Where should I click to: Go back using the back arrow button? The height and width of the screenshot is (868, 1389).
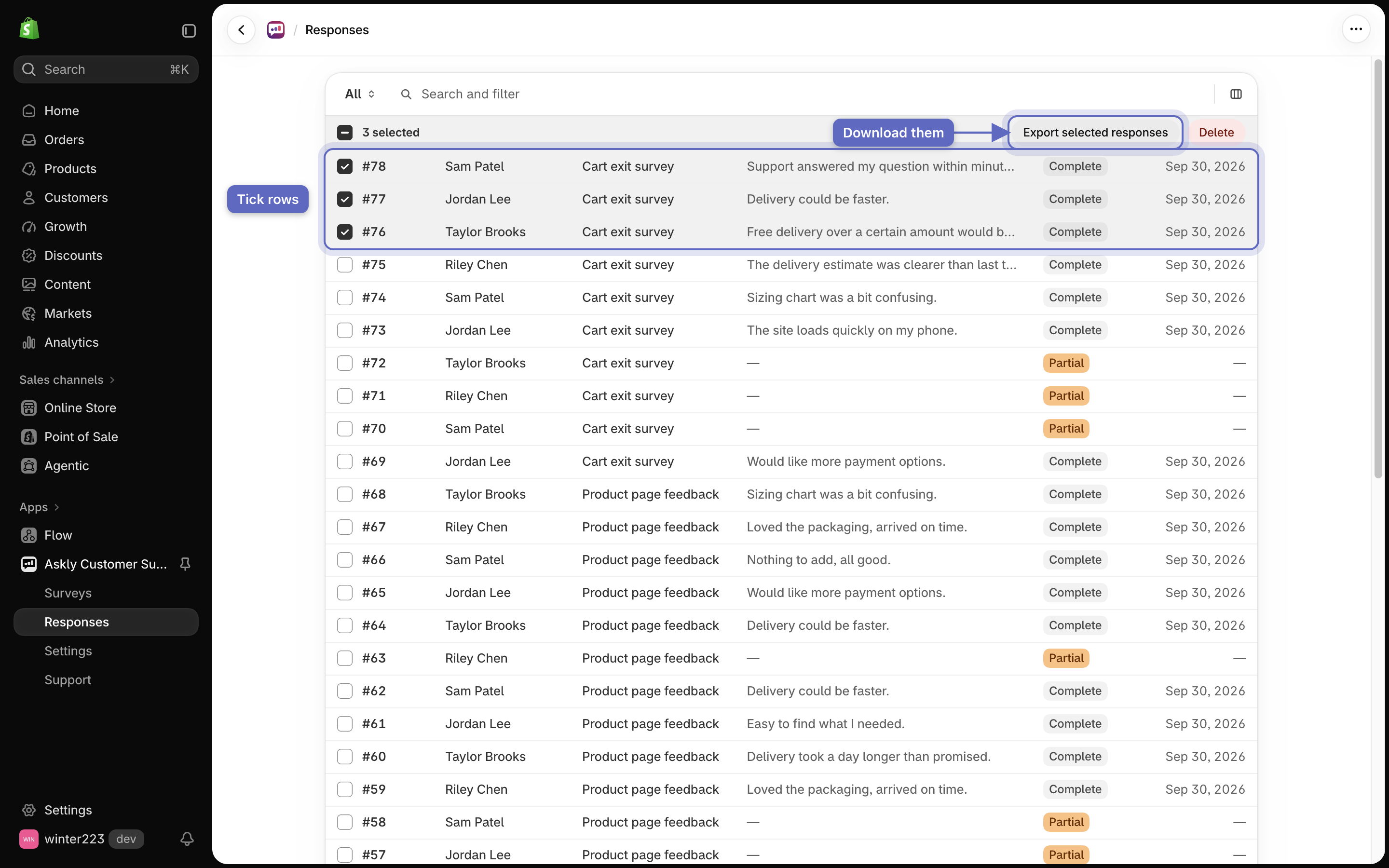[x=241, y=30]
